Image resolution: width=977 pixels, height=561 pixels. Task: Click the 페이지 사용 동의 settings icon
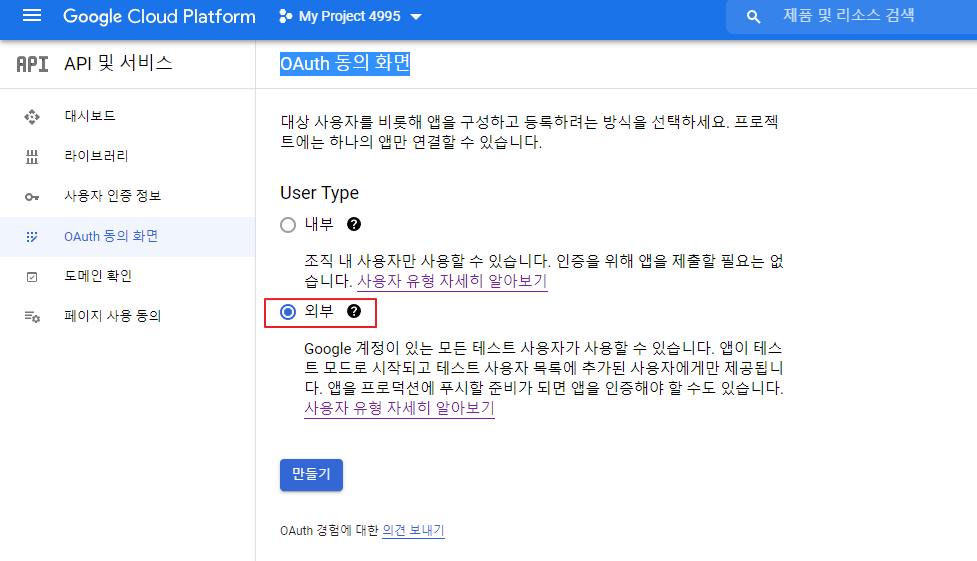[32, 317]
